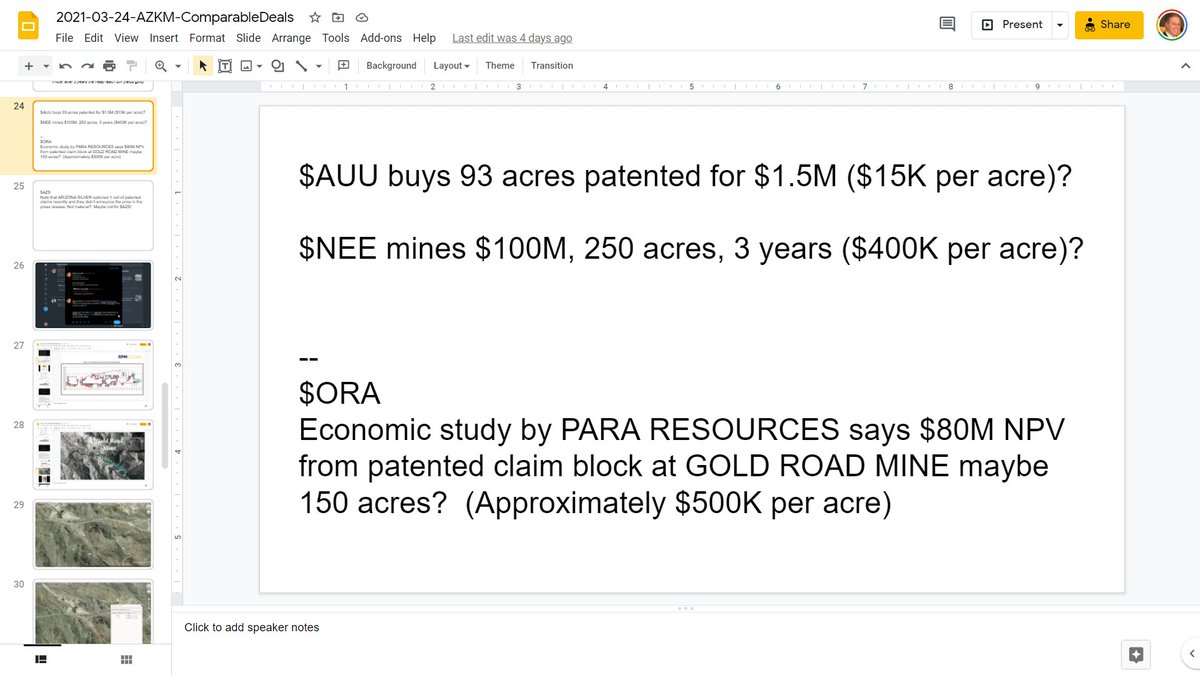Select the line tool
The width and height of the screenshot is (1200, 675).
[x=301, y=66]
